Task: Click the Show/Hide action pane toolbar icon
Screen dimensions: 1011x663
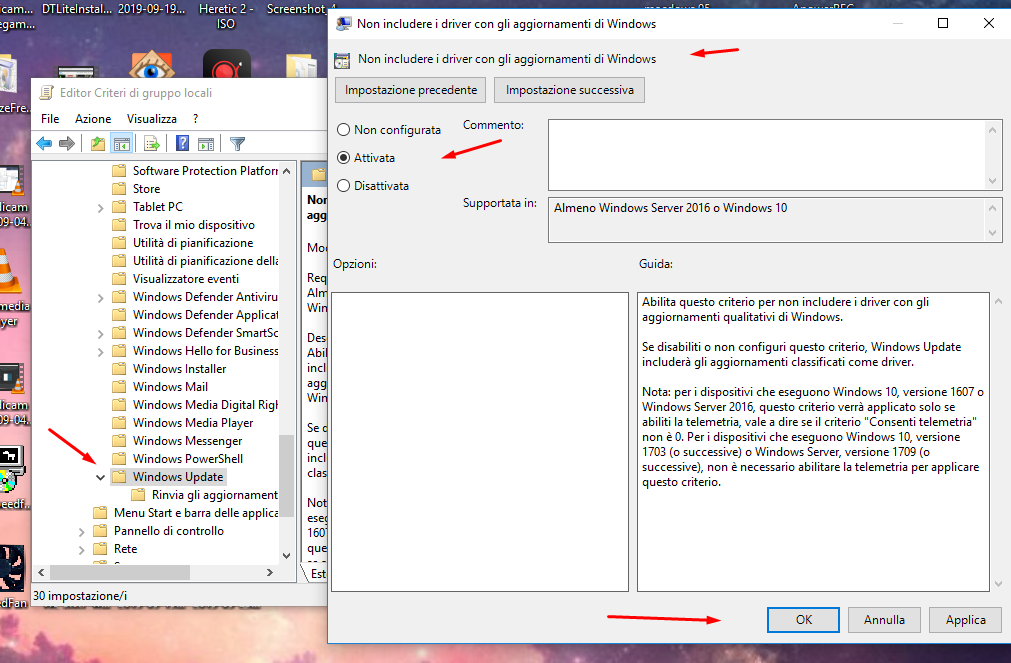Action: pyautogui.click(x=206, y=144)
